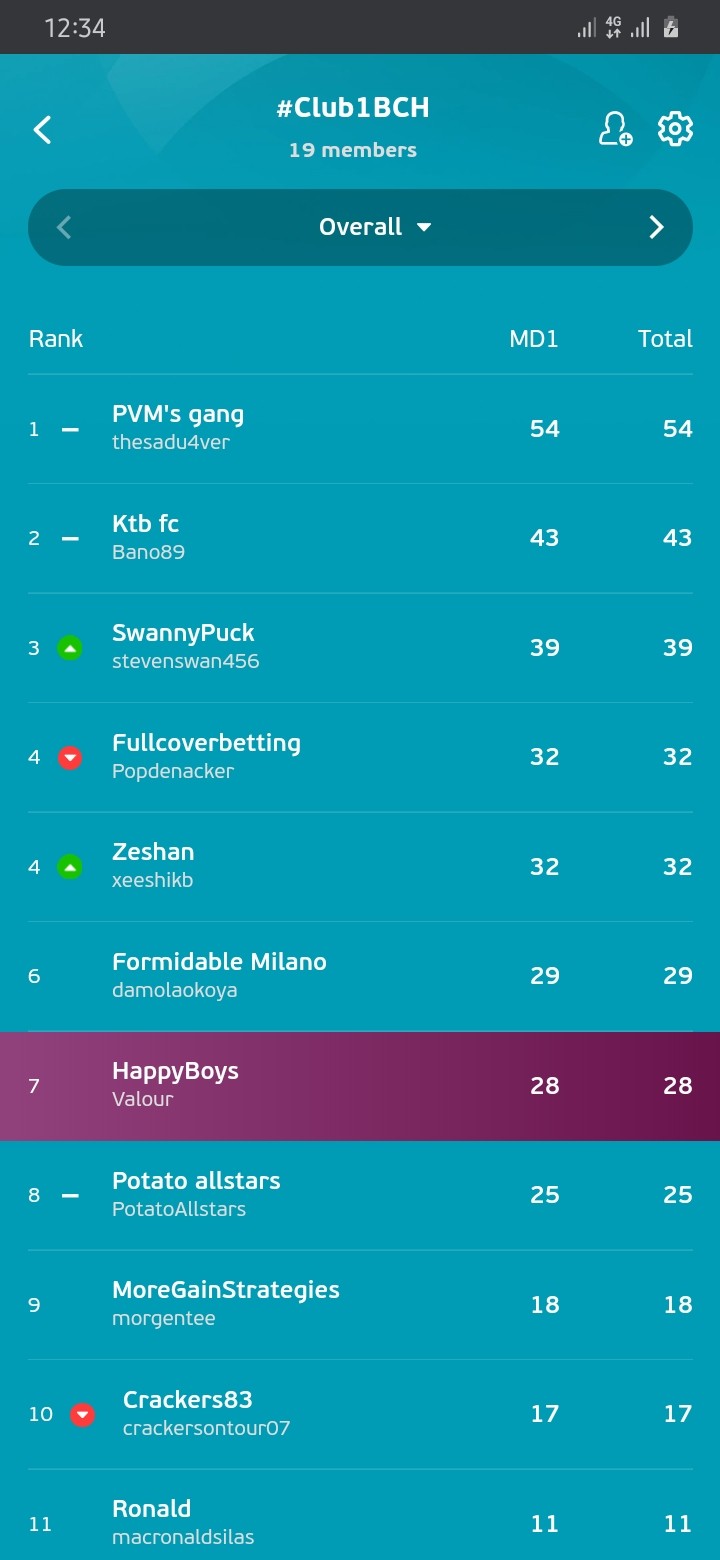Expand the Overall dropdown selector
The width and height of the screenshot is (720, 1560).
pos(375,227)
